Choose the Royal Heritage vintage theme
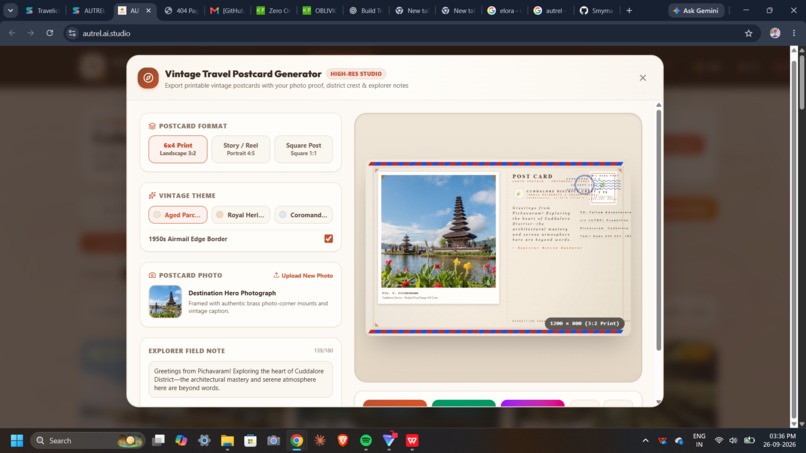 click(x=241, y=215)
